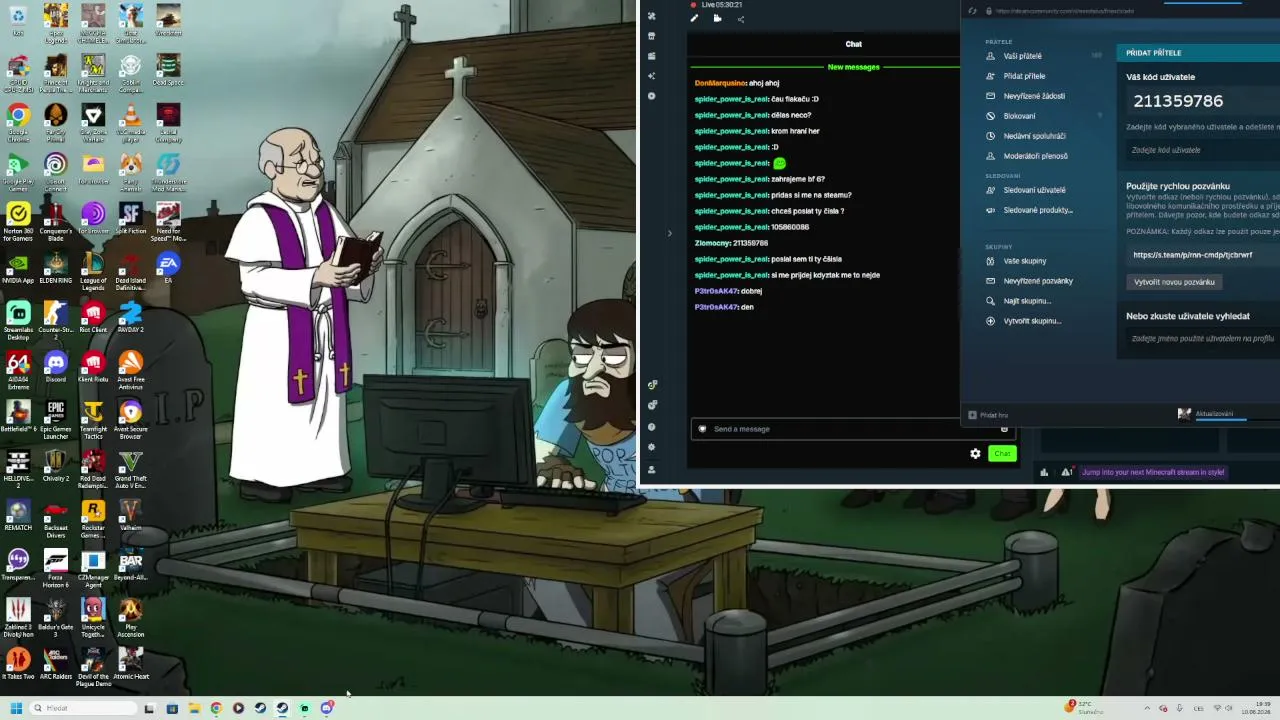Open the Recycle Bin on desktop
The image size is (1280, 720).
tap(18, 21)
